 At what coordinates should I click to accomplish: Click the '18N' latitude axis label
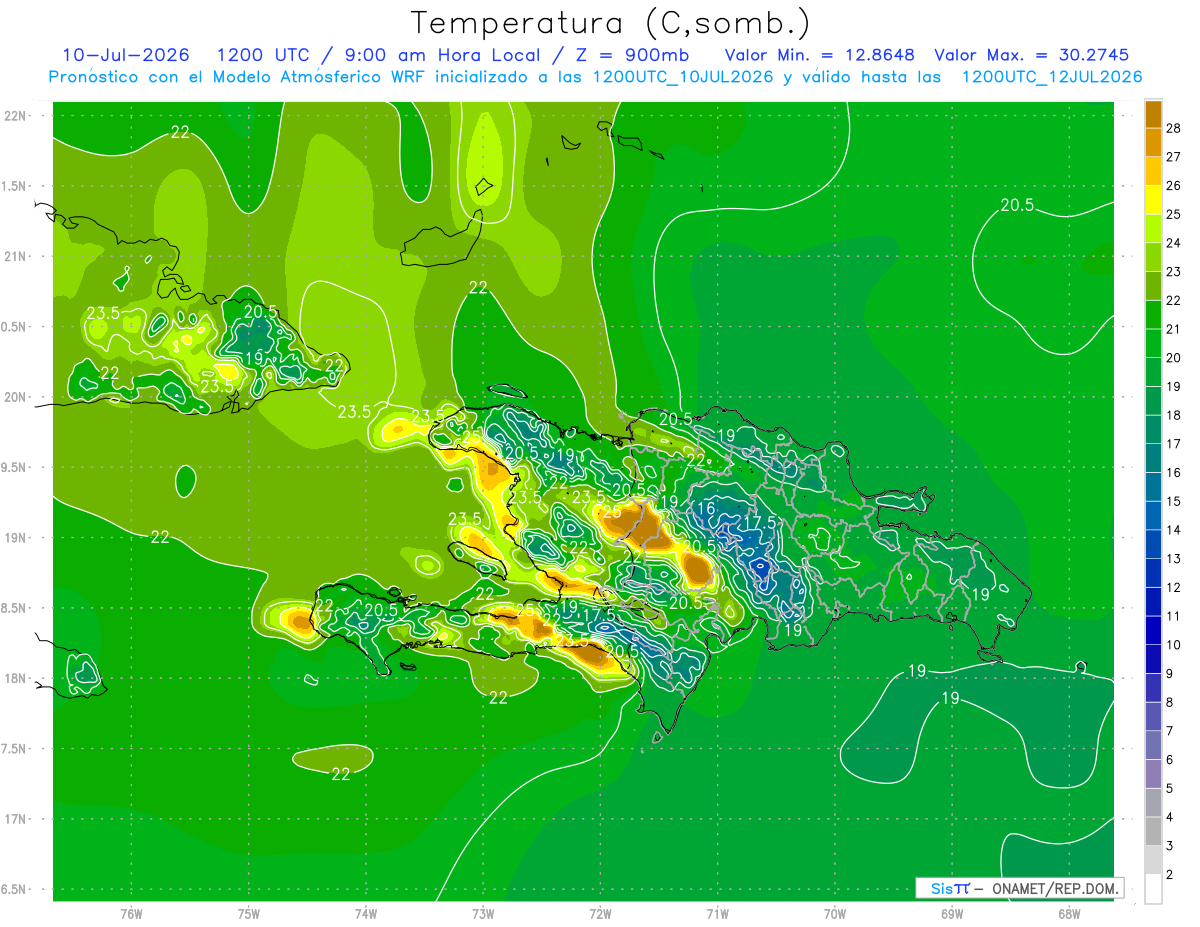pyautogui.click(x=16, y=678)
